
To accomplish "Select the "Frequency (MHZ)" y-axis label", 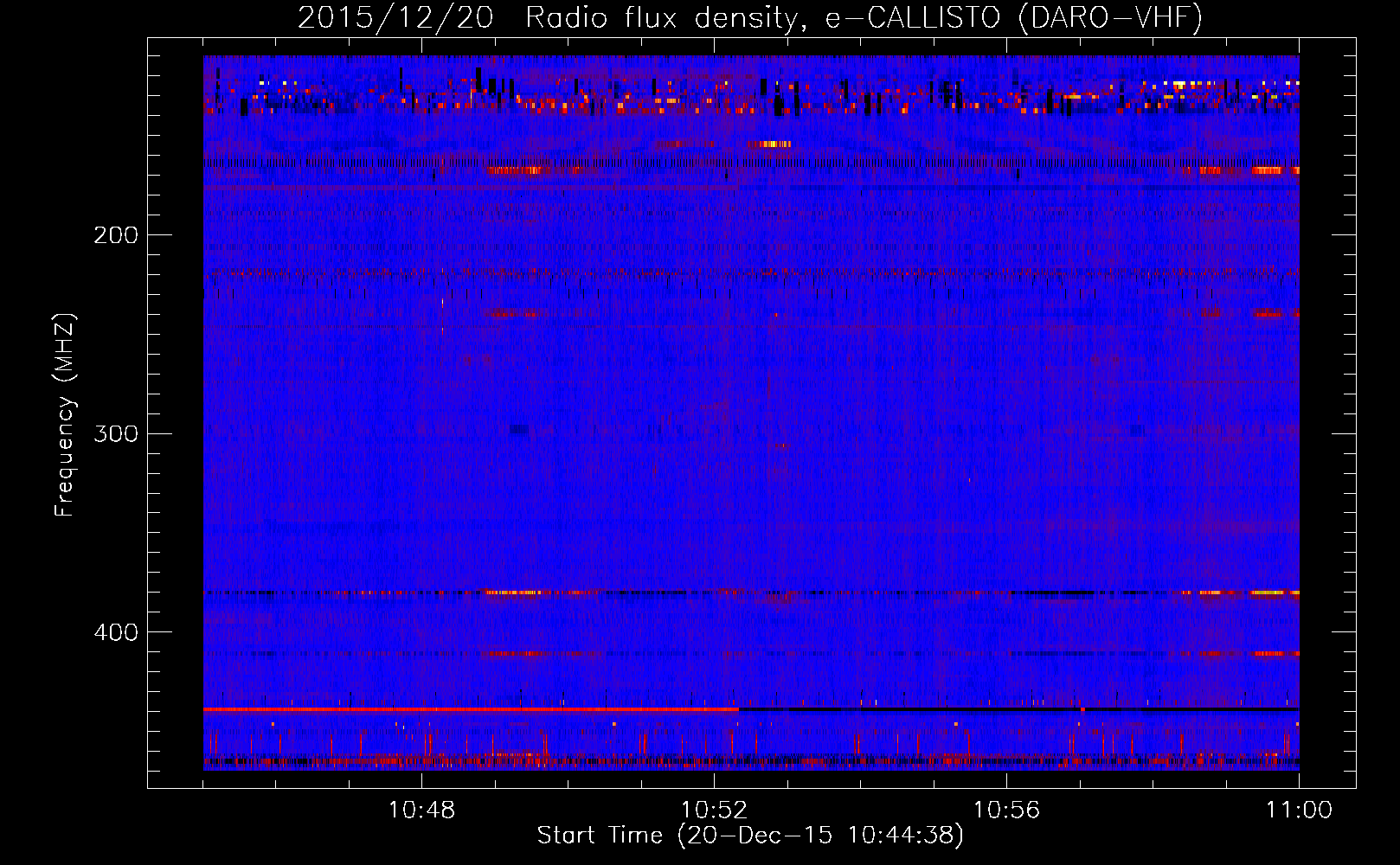I will pos(65,415).
